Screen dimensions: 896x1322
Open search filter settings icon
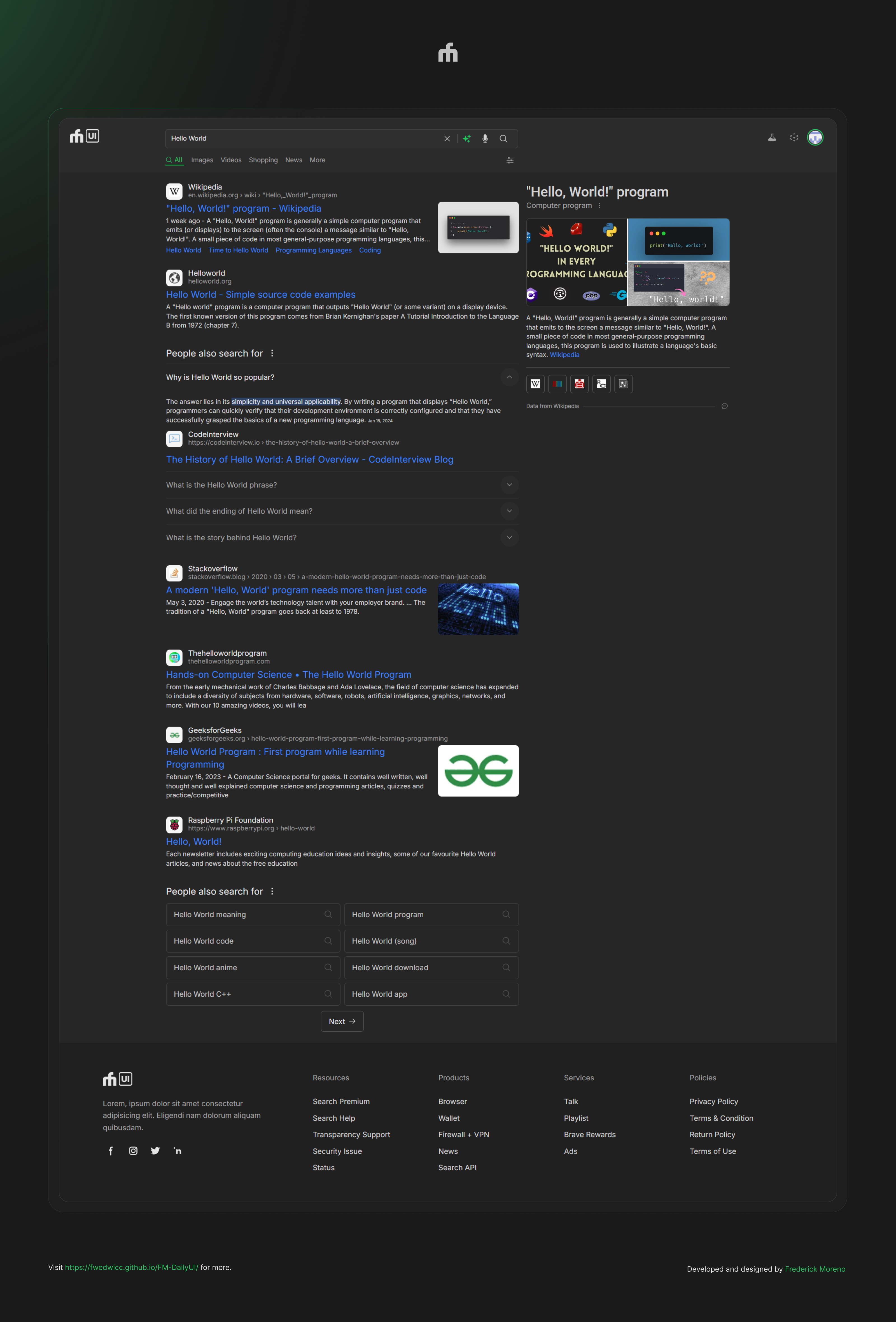(510, 160)
